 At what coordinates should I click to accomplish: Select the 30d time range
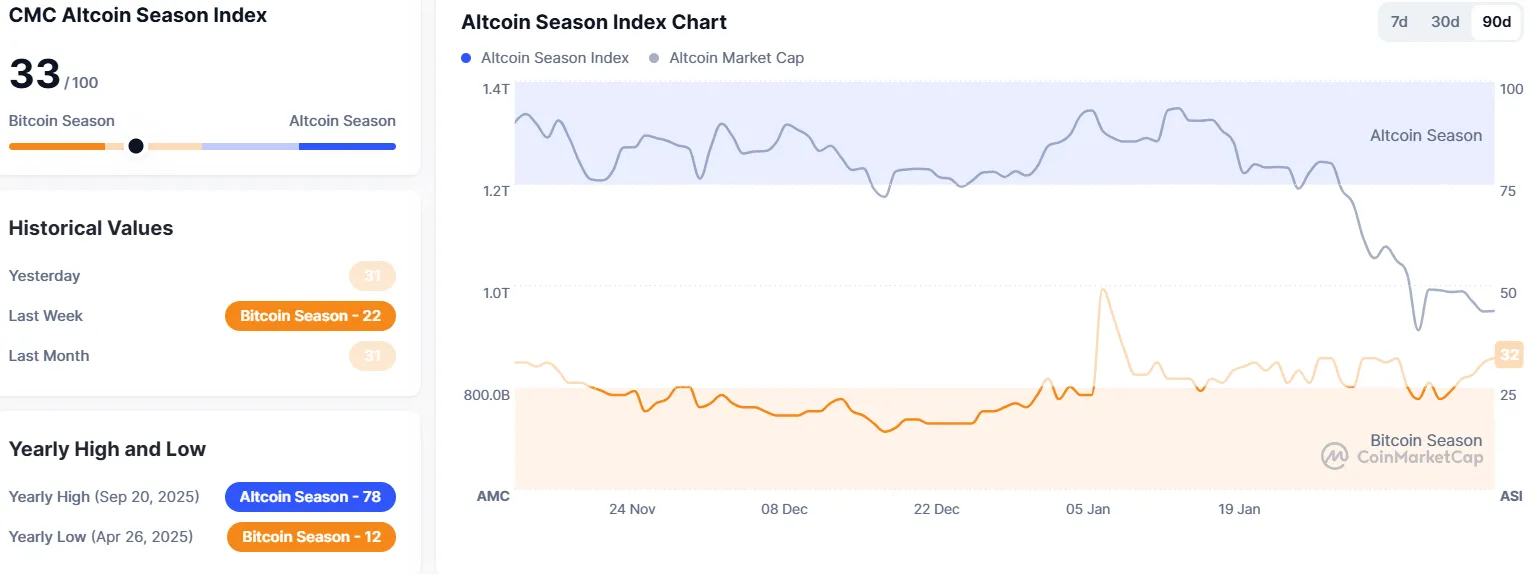pyautogui.click(x=1445, y=22)
